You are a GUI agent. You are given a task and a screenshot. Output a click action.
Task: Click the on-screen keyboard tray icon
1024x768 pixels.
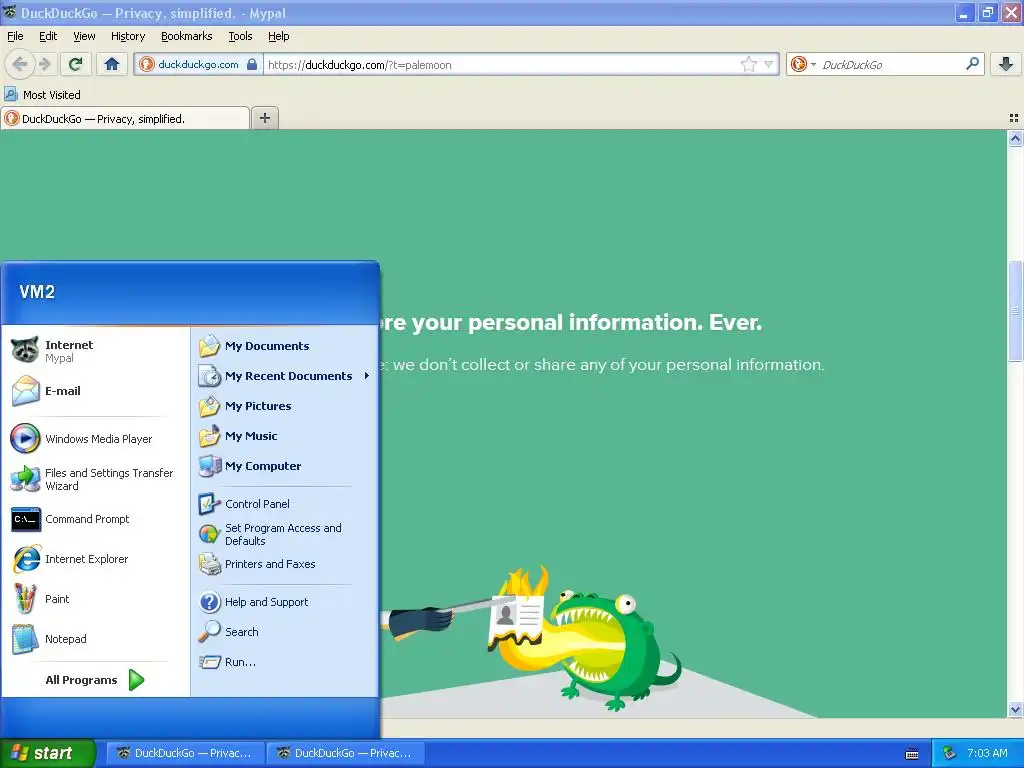pyautogui.click(x=912, y=754)
